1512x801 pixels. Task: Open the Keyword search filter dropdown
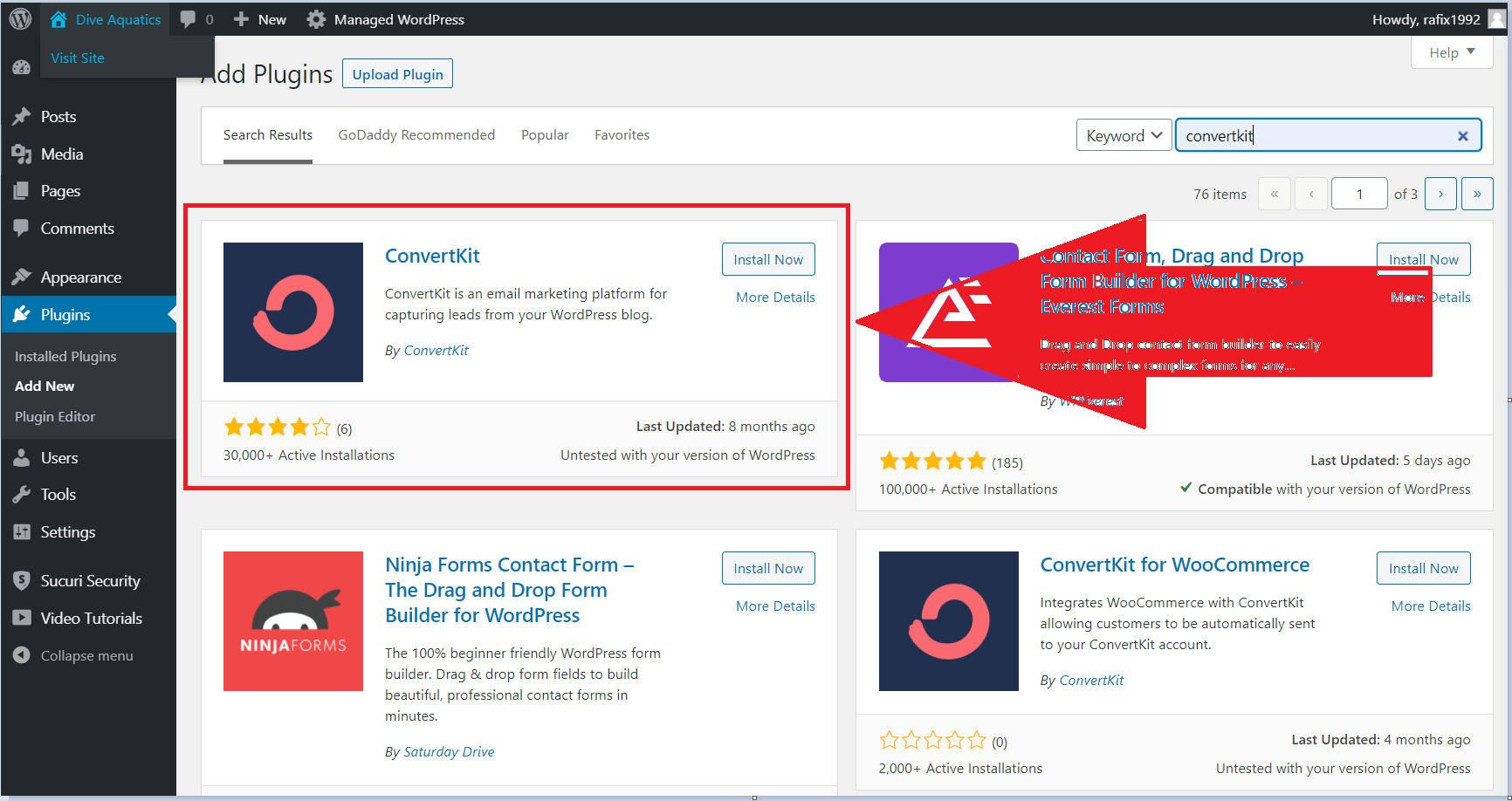coord(1124,134)
